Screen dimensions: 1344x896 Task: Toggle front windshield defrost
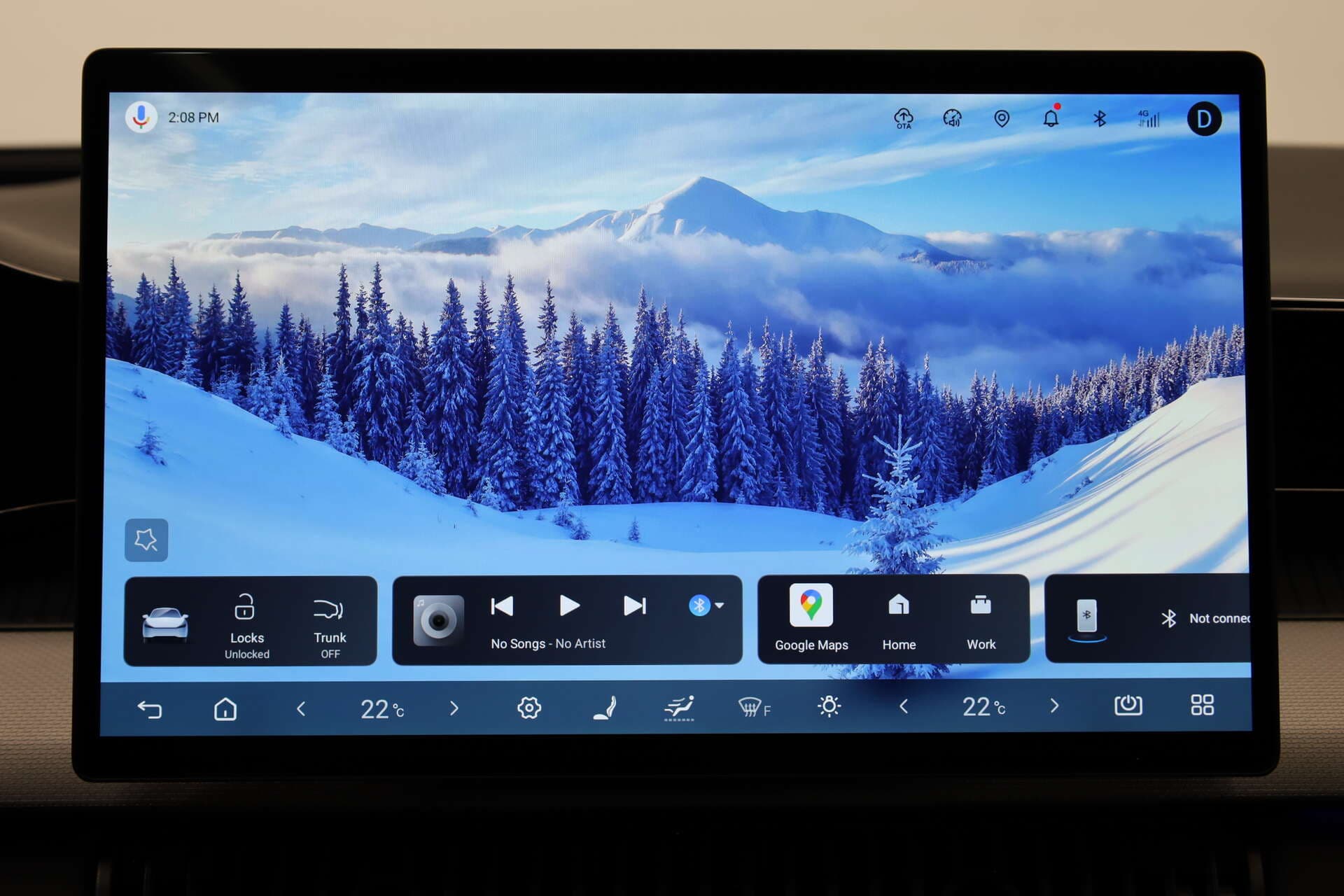754,708
